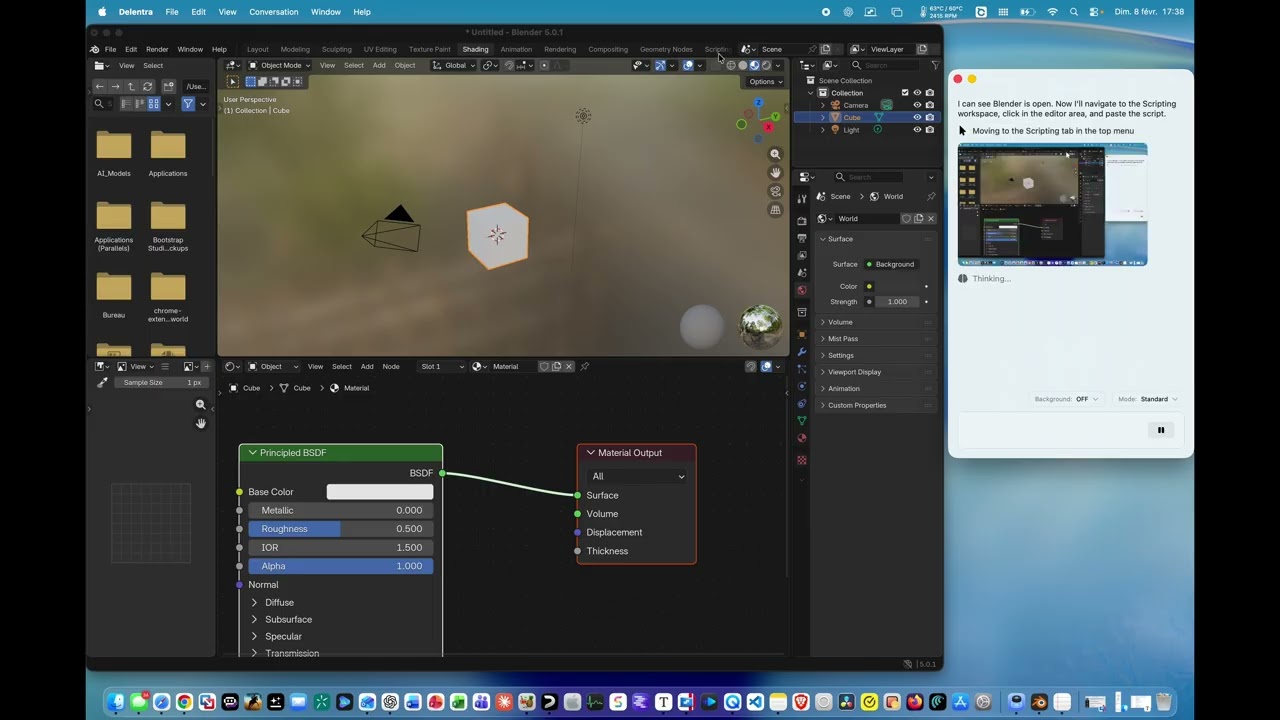The image size is (1280, 720).
Task: Toggle camera view icon in 3D viewport
Action: [x=775, y=191]
